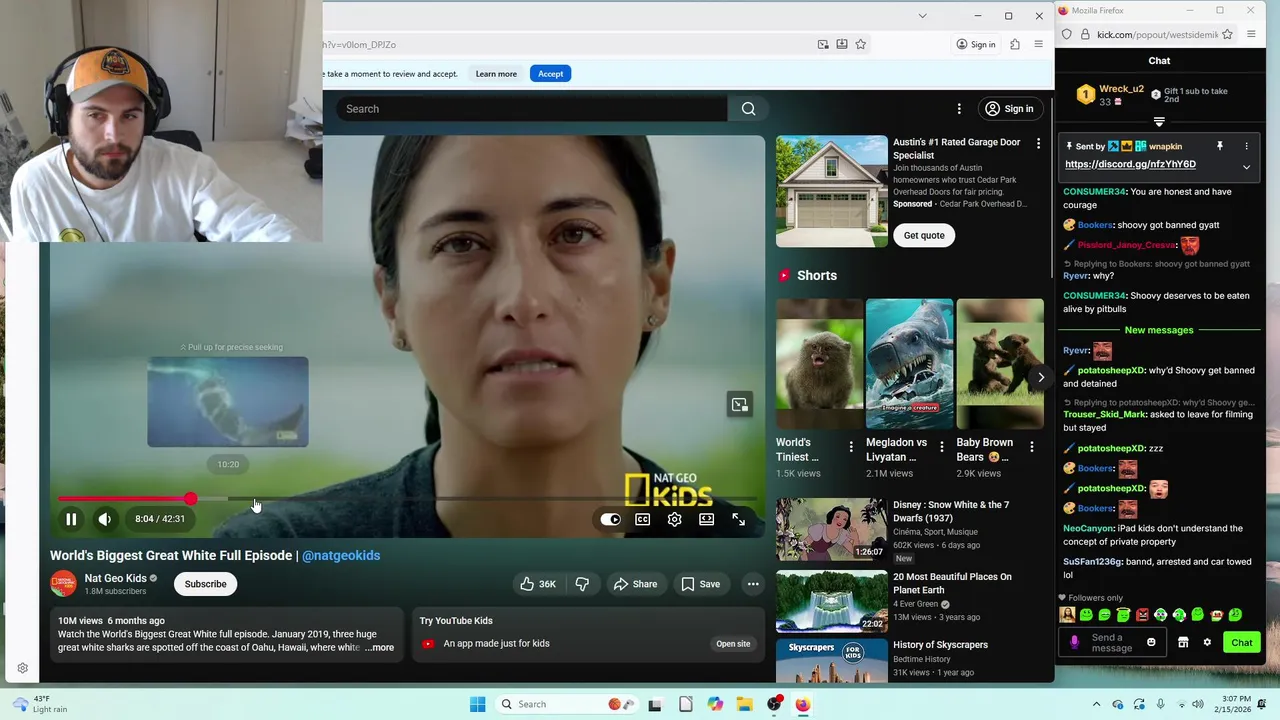Image resolution: width=1280 pixels, height=720 pixels.
Task: Subscribe to Nat Geo Kids
Action: 205,584
